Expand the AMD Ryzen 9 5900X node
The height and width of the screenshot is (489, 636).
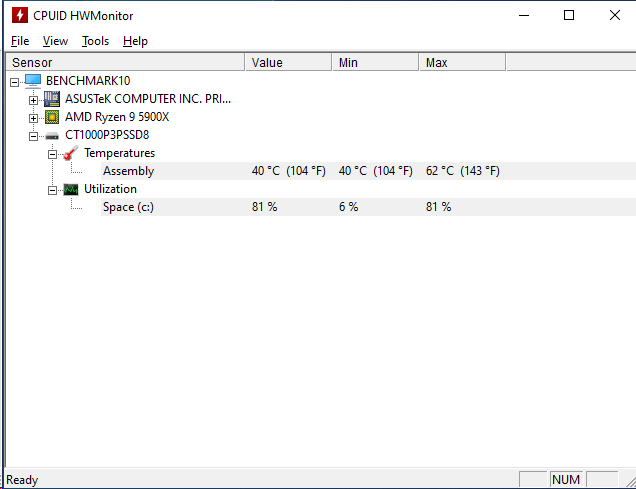point(33,118)
